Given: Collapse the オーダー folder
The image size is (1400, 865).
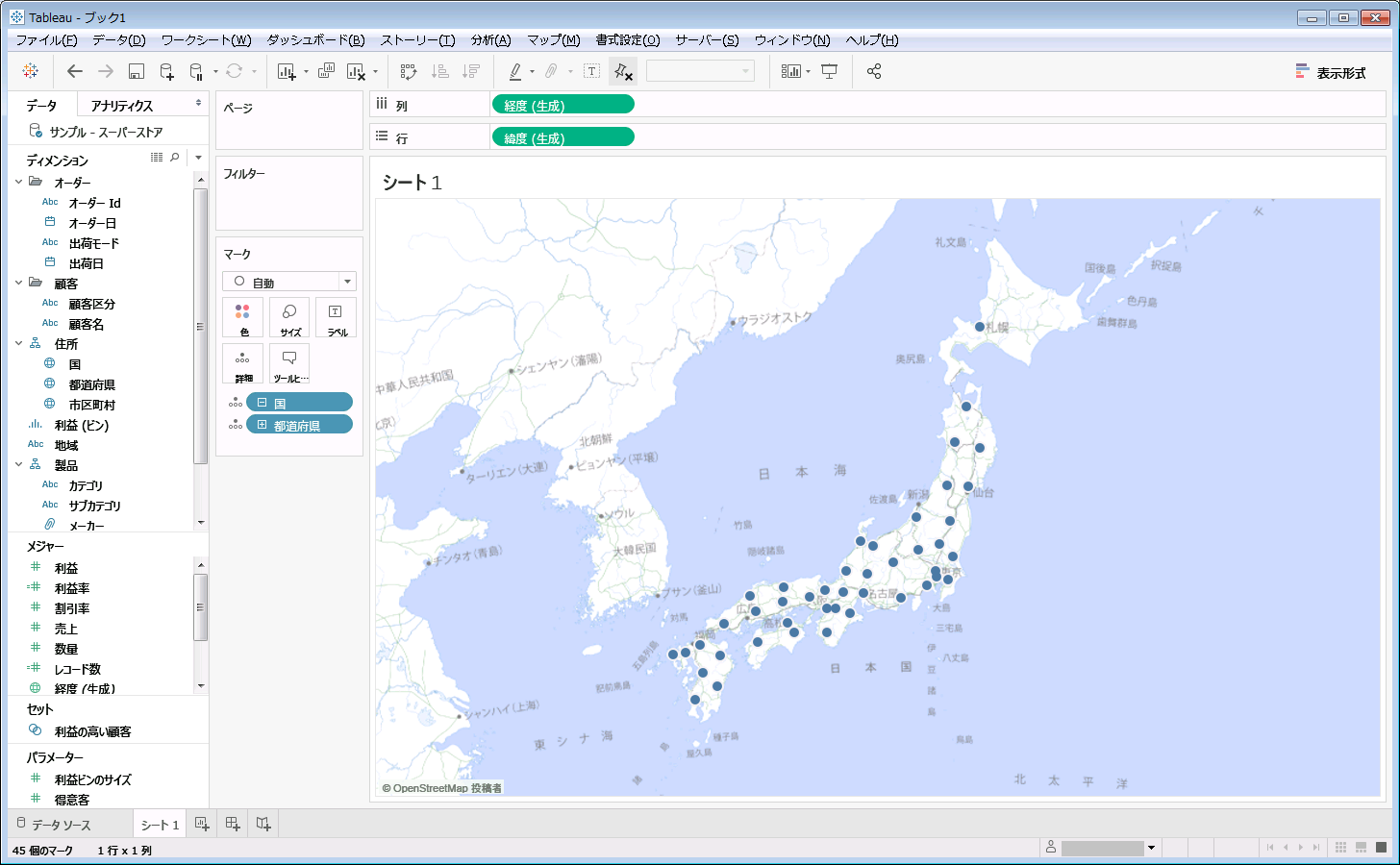Looking at the screenshot, I should [18, 182].
